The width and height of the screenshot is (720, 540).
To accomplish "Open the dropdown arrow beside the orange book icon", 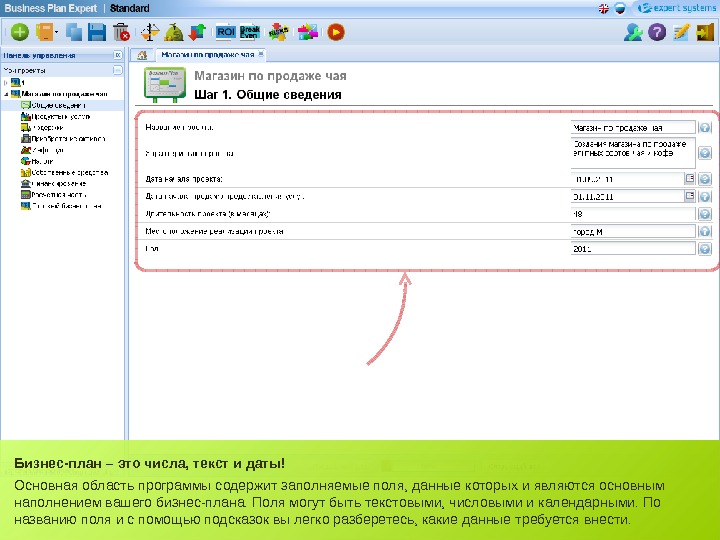I will point(56,32).
